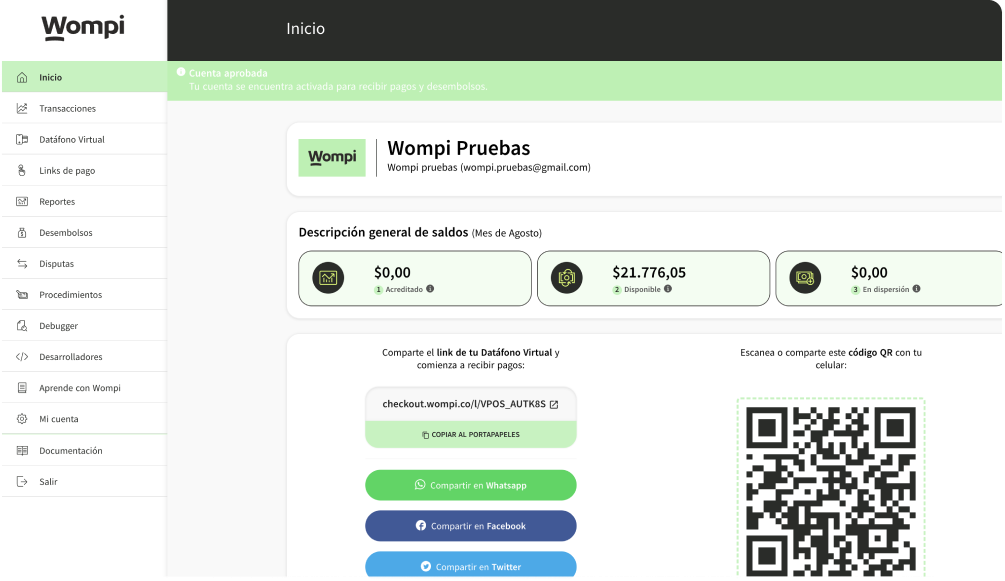Click the Links de pago hand icon
Viewport: 1005px width, 581px height.
(x=22, y=170)
